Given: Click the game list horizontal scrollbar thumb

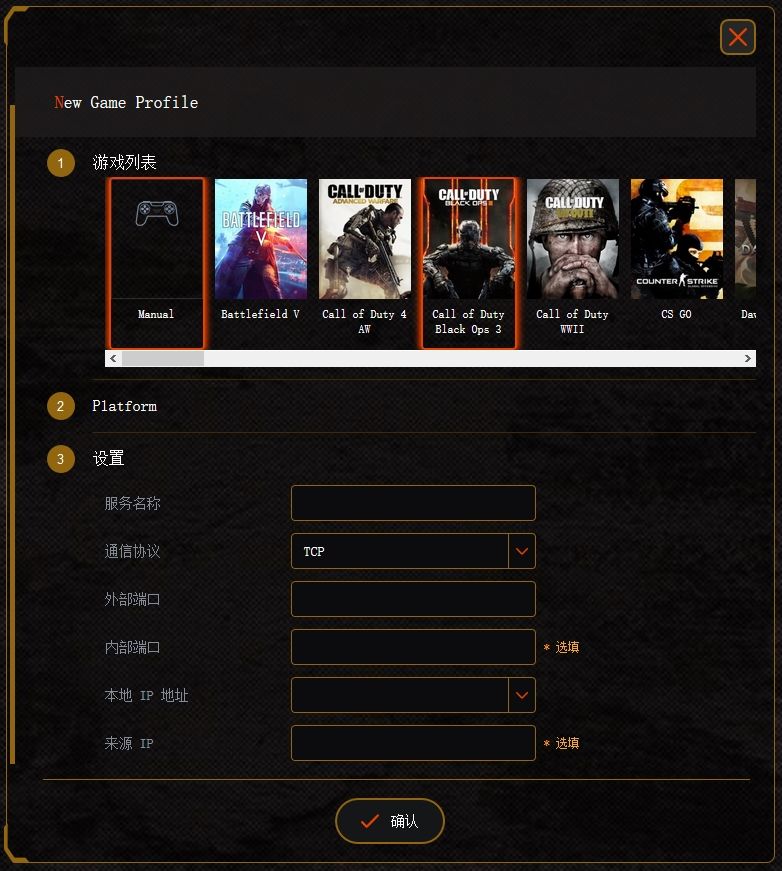Looking at the screenshot, I should pyautogui.click(x=163, y=358).
